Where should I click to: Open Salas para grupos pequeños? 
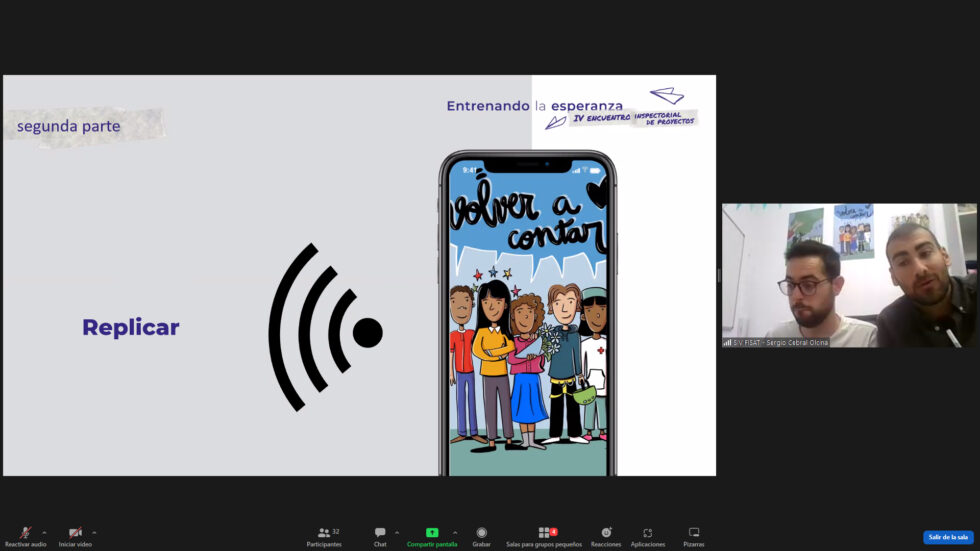point(546,536)
